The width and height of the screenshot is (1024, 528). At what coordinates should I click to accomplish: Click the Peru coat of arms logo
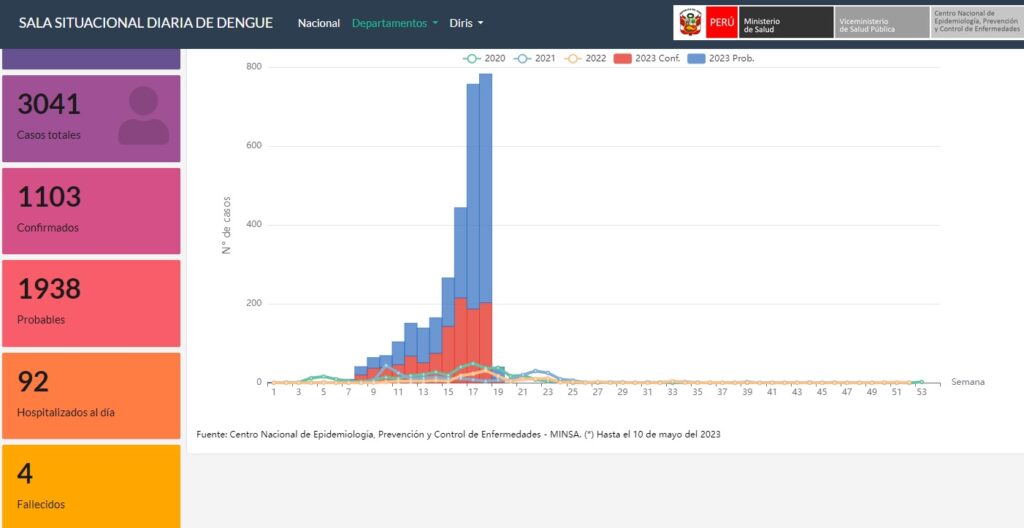pyautogui.click(x=690, y=22)
